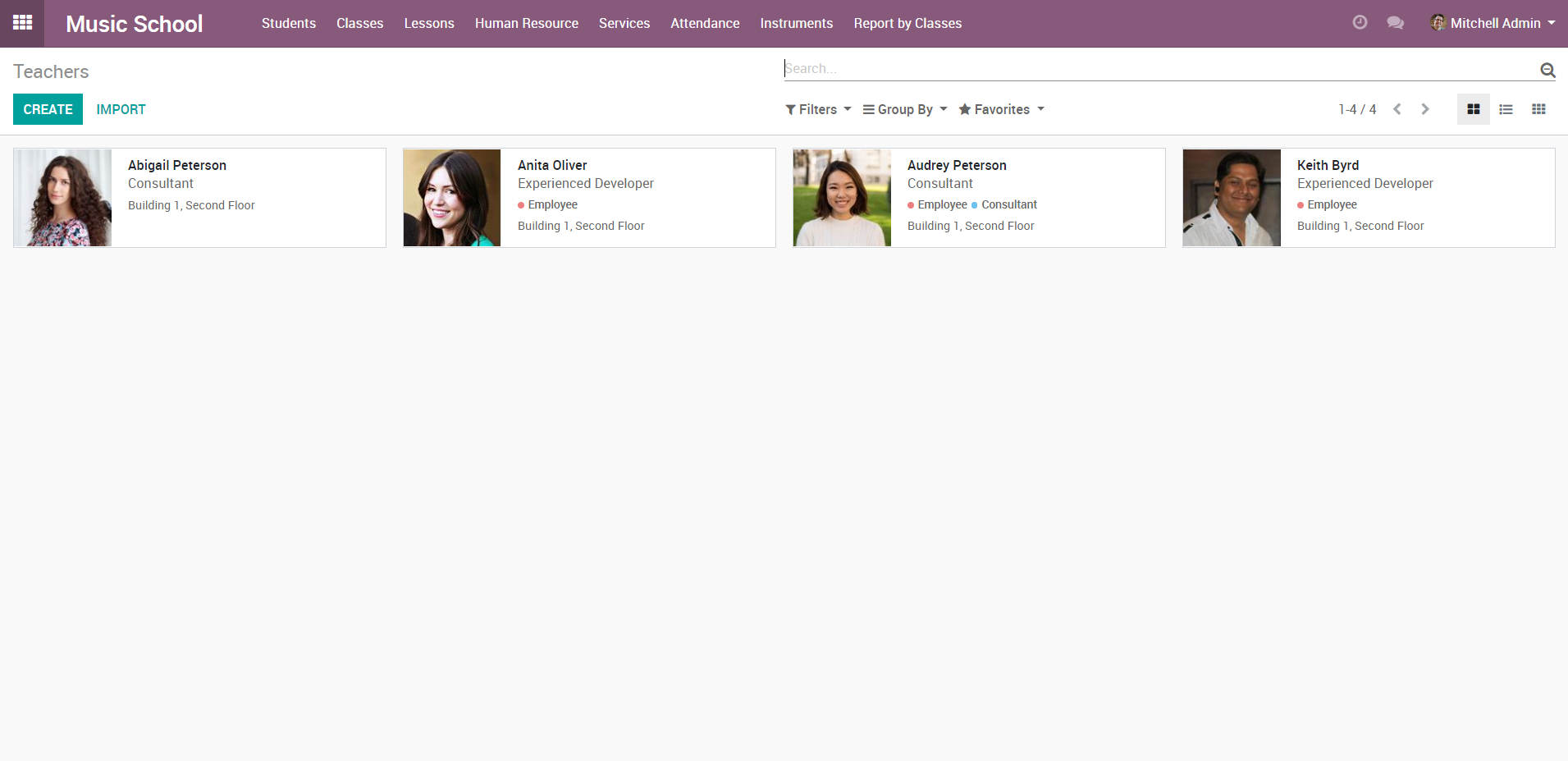The height and width of the screenshot is (761, 1568).
Task: Focus the Search input field
Action: pyautogui.click(x=1157, y=69)
